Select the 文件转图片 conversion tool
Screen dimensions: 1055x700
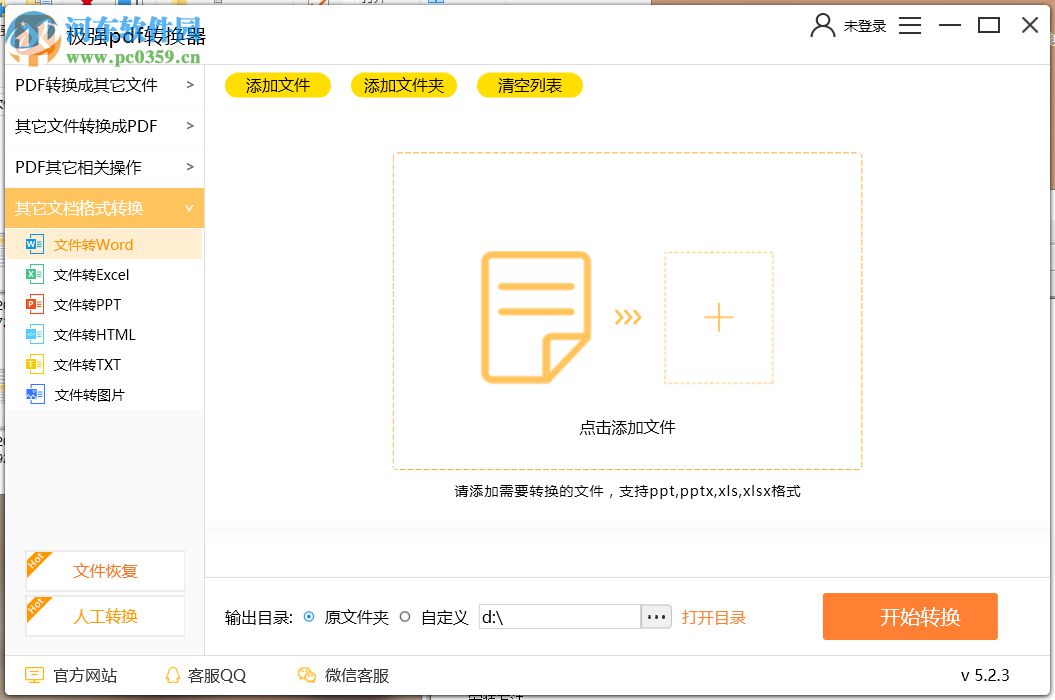click(90, 394)
